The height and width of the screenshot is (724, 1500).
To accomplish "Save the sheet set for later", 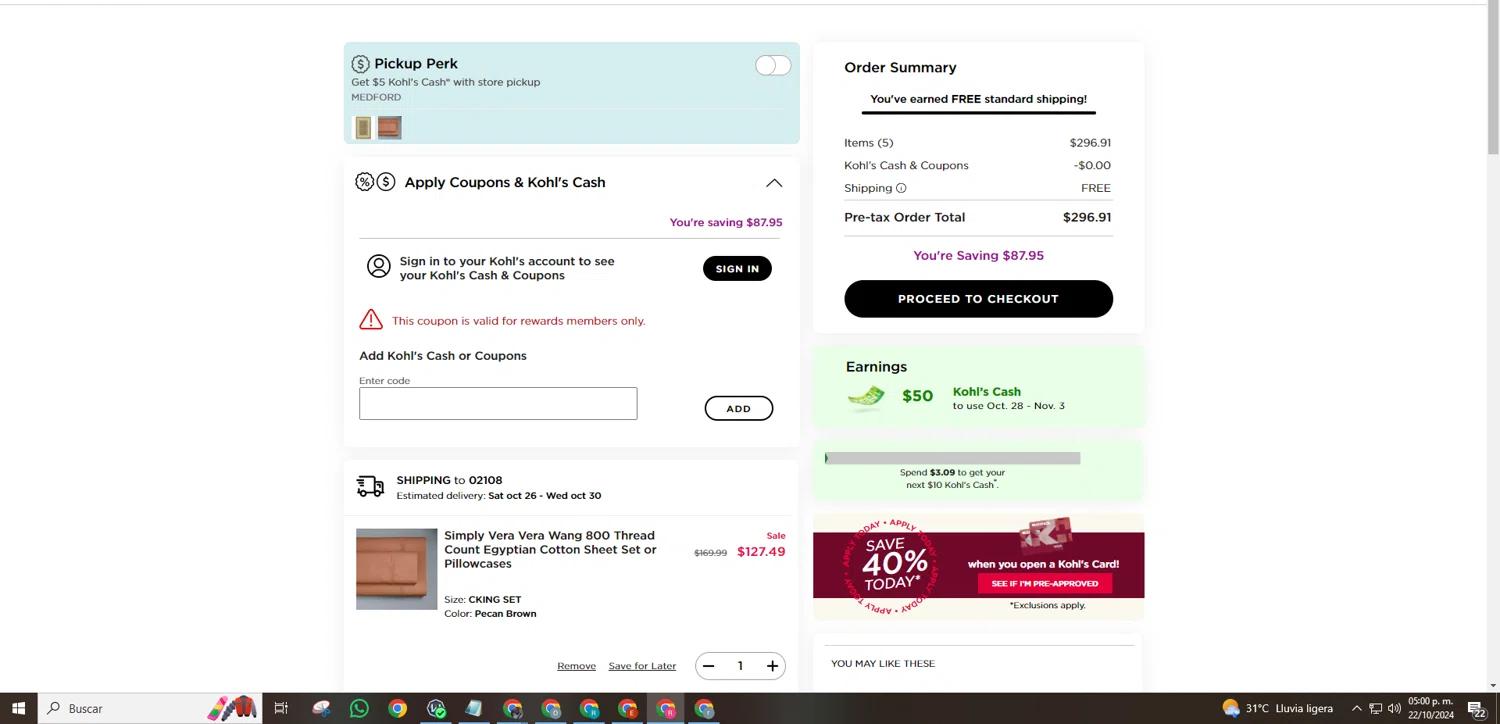I will click(x=642, y=666).
